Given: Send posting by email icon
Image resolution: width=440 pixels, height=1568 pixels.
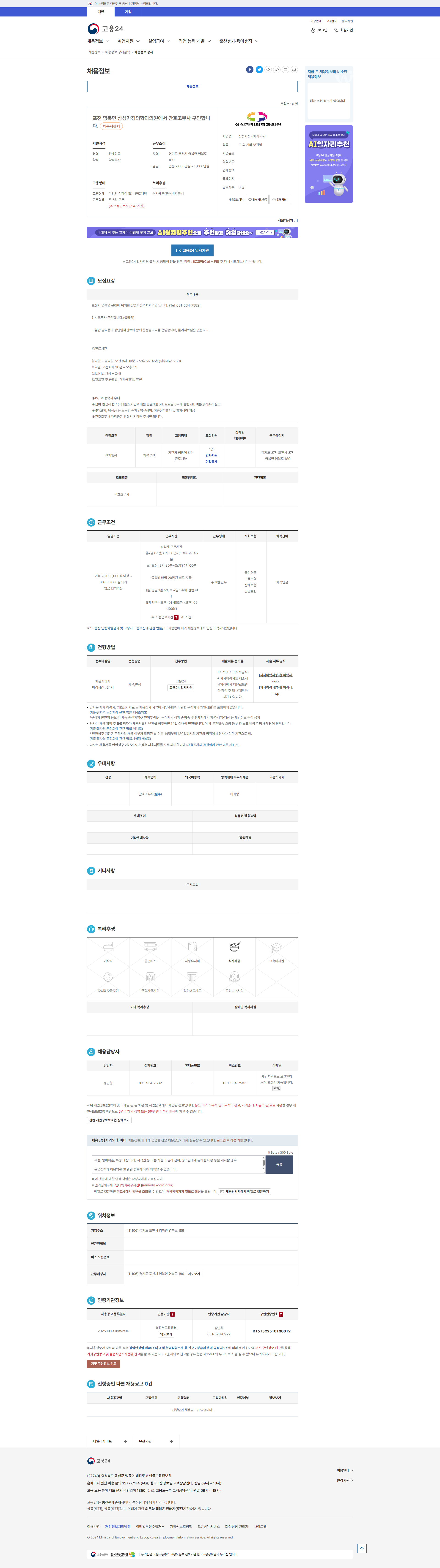Looking at the screenshot, I should pos(285,69).
